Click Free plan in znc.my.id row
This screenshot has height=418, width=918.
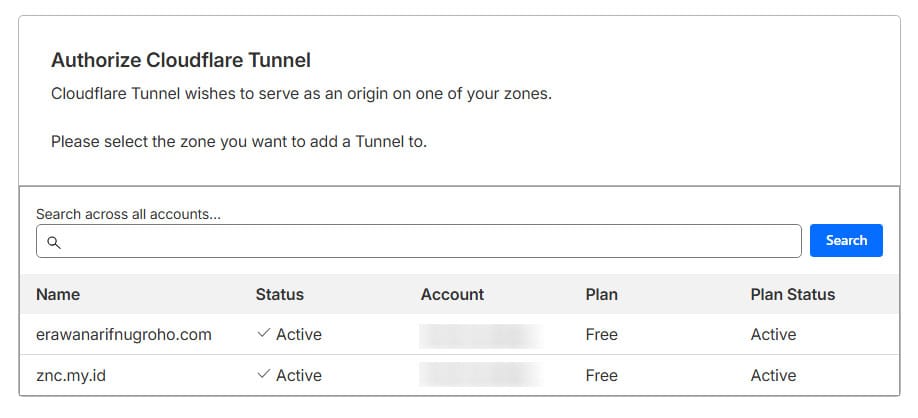pos(602,376)
